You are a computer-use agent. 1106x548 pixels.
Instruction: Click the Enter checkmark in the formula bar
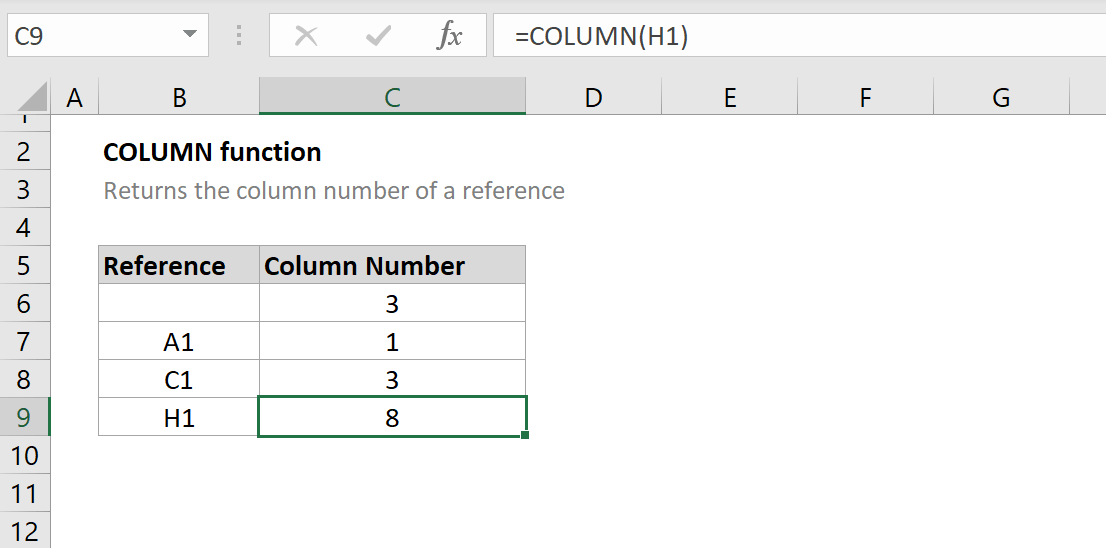click(378, 35)
